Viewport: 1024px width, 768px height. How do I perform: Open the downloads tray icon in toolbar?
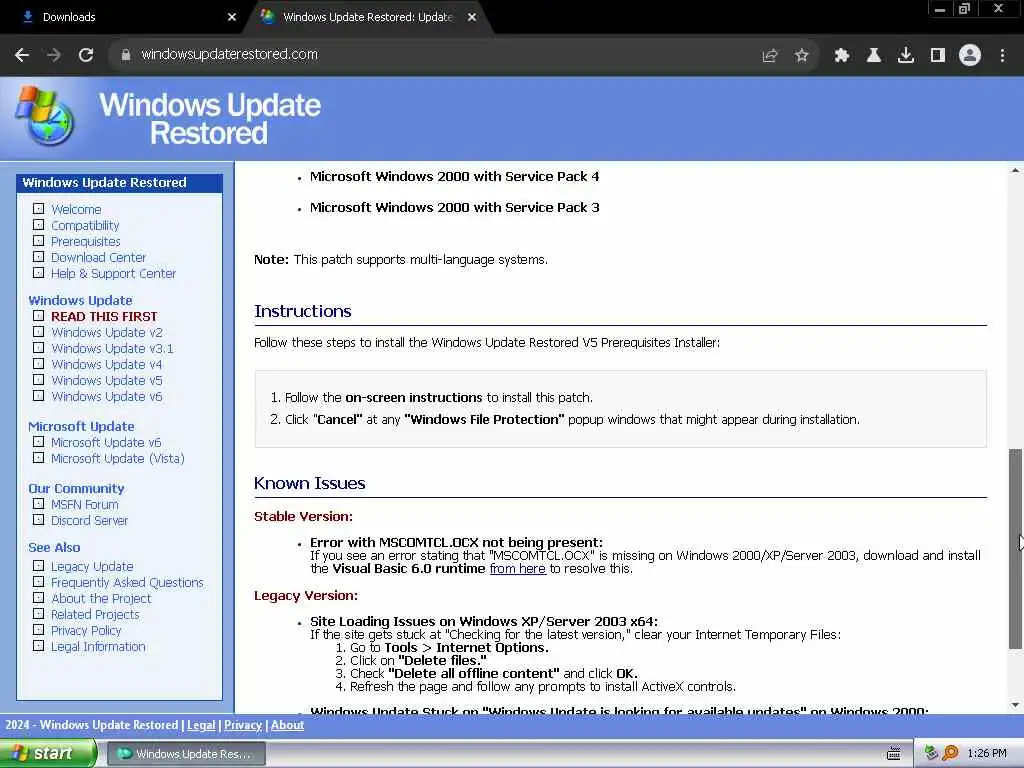[x=906, y=56]
